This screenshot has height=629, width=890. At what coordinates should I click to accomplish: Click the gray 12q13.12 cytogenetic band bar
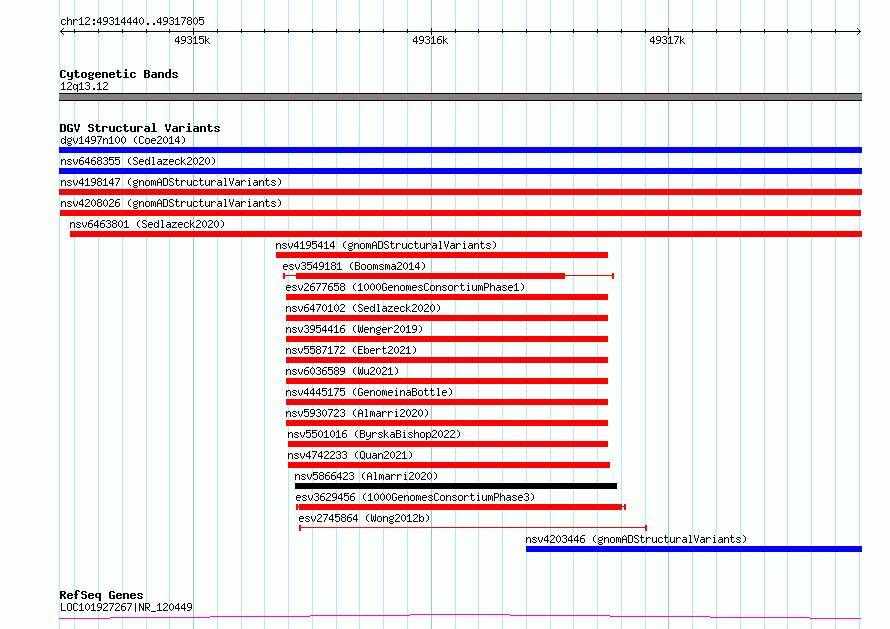(460, 97)
